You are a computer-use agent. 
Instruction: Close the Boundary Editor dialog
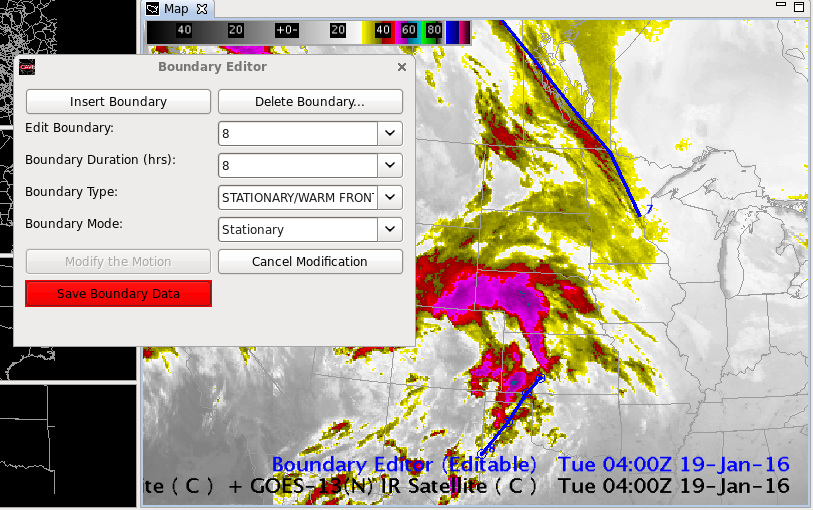[x=402, y=67]
